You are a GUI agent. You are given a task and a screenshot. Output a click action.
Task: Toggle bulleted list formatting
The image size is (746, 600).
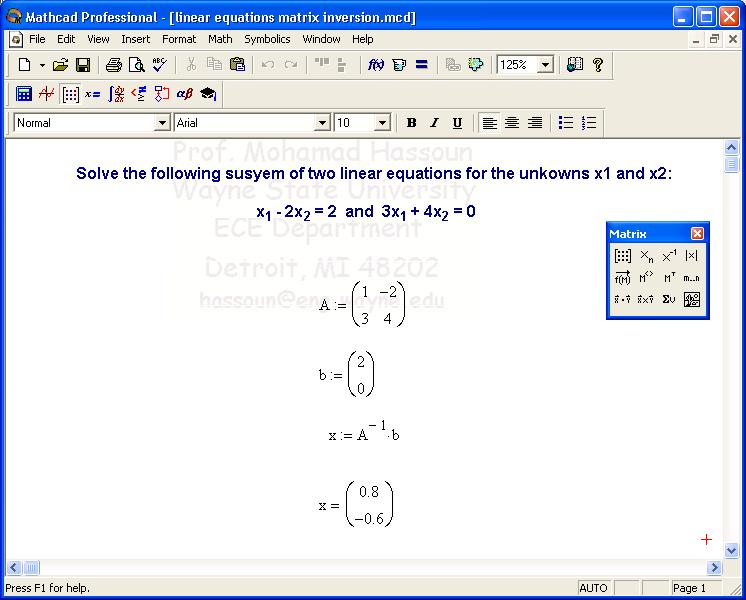[x=566, y=123]
